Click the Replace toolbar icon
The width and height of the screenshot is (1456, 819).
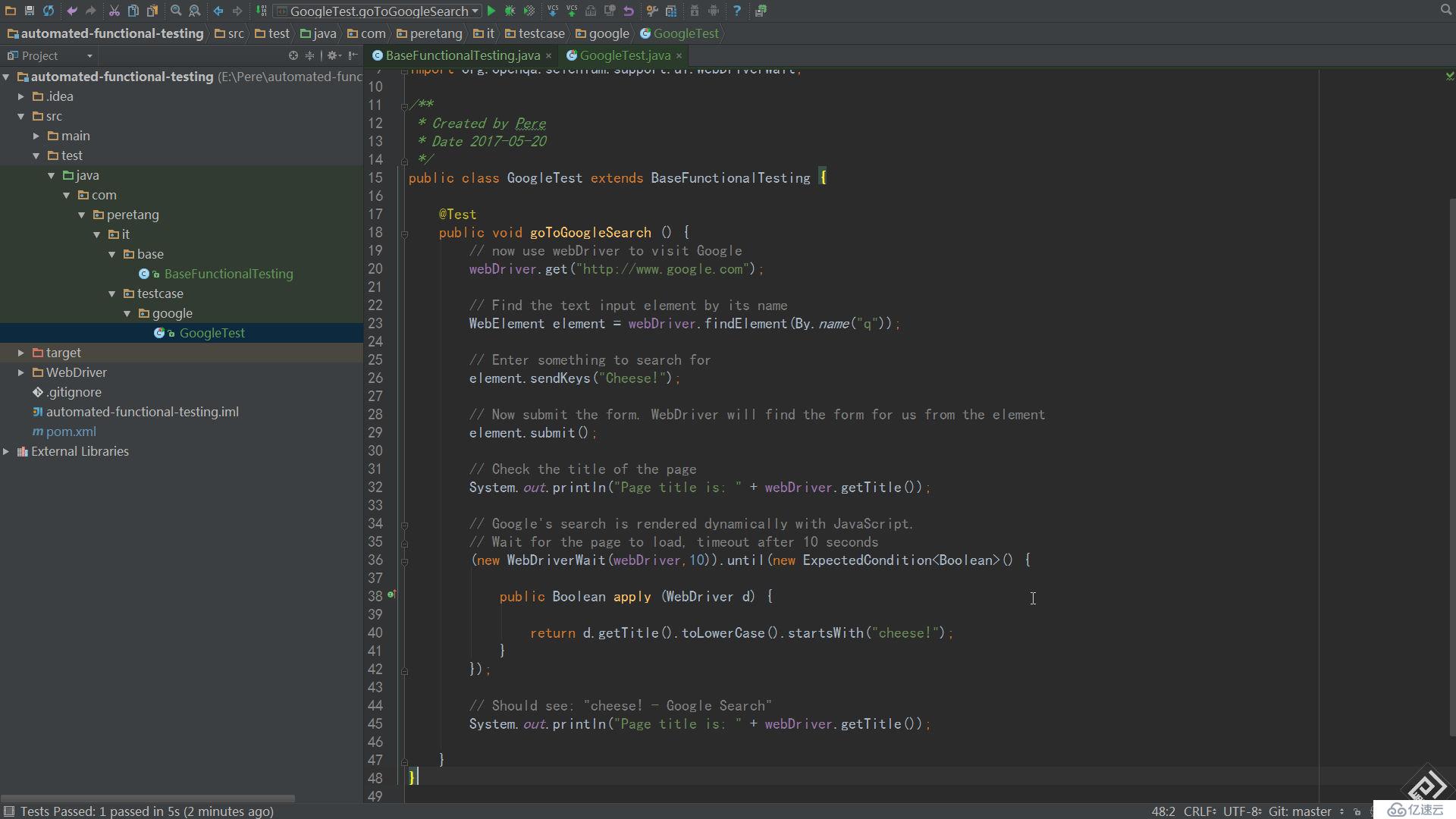(x=195, y=11)
